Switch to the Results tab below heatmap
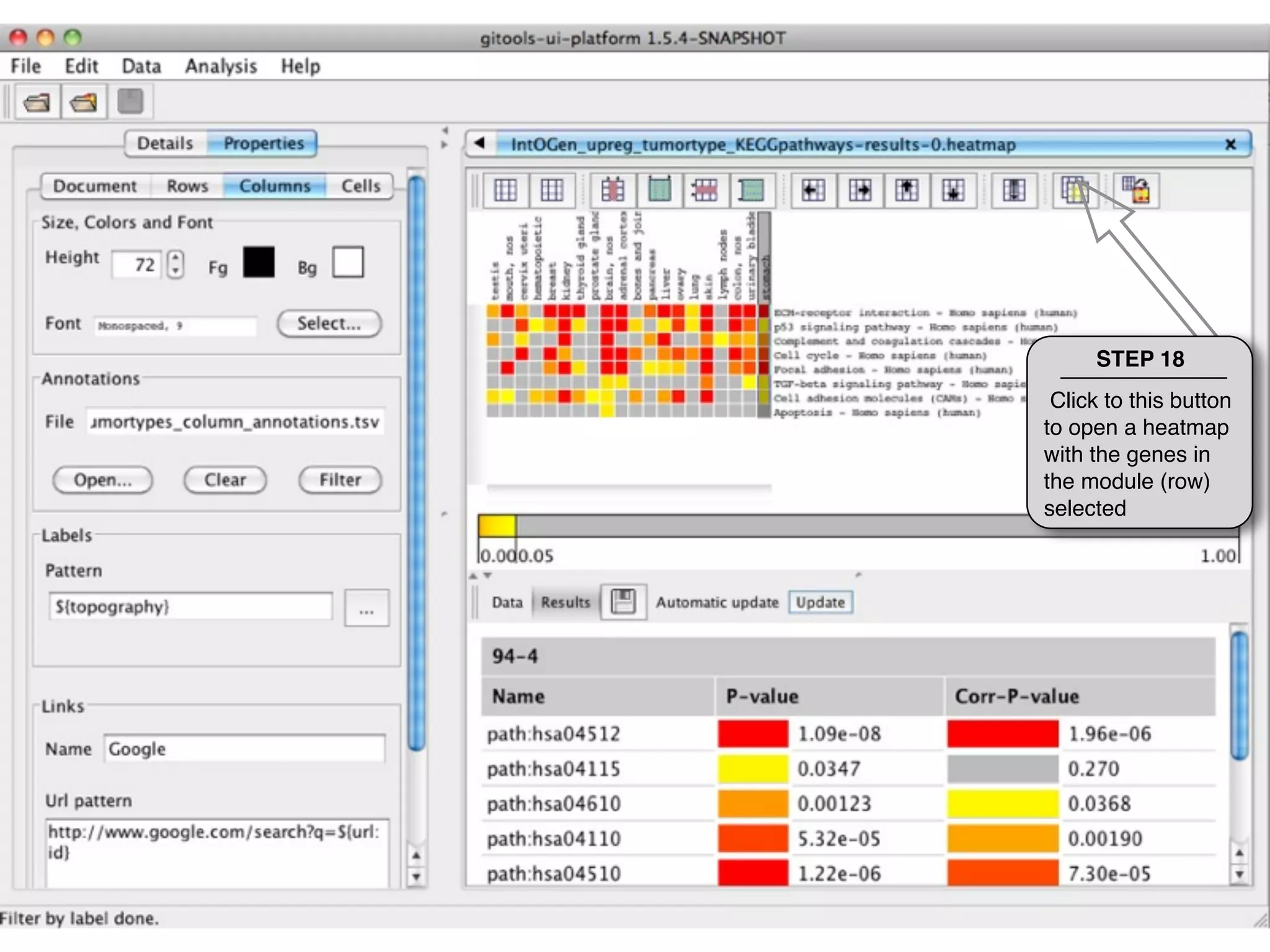 coord(566,602)
